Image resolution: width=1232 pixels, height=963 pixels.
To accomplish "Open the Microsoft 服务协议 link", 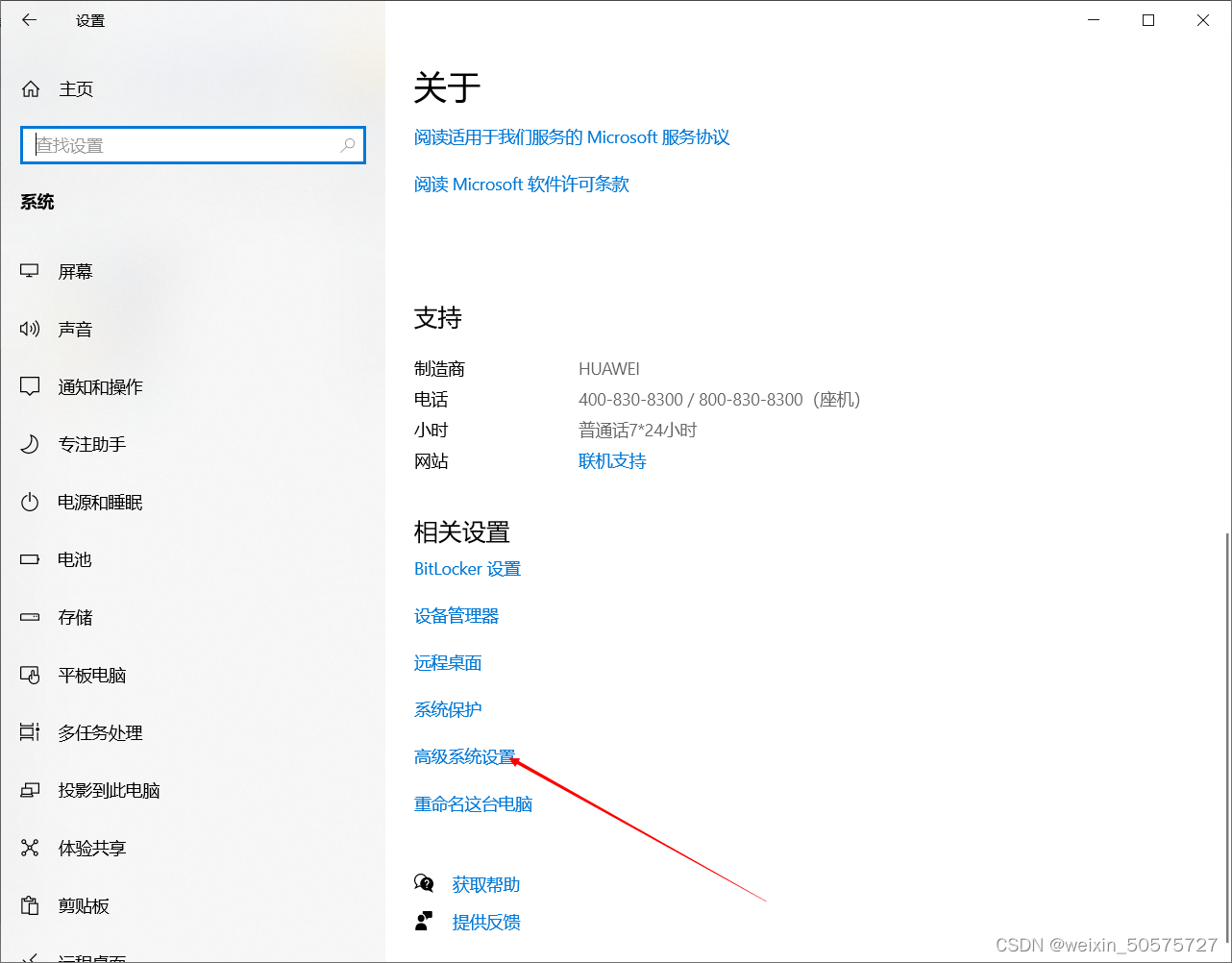I will click(572, 137).
